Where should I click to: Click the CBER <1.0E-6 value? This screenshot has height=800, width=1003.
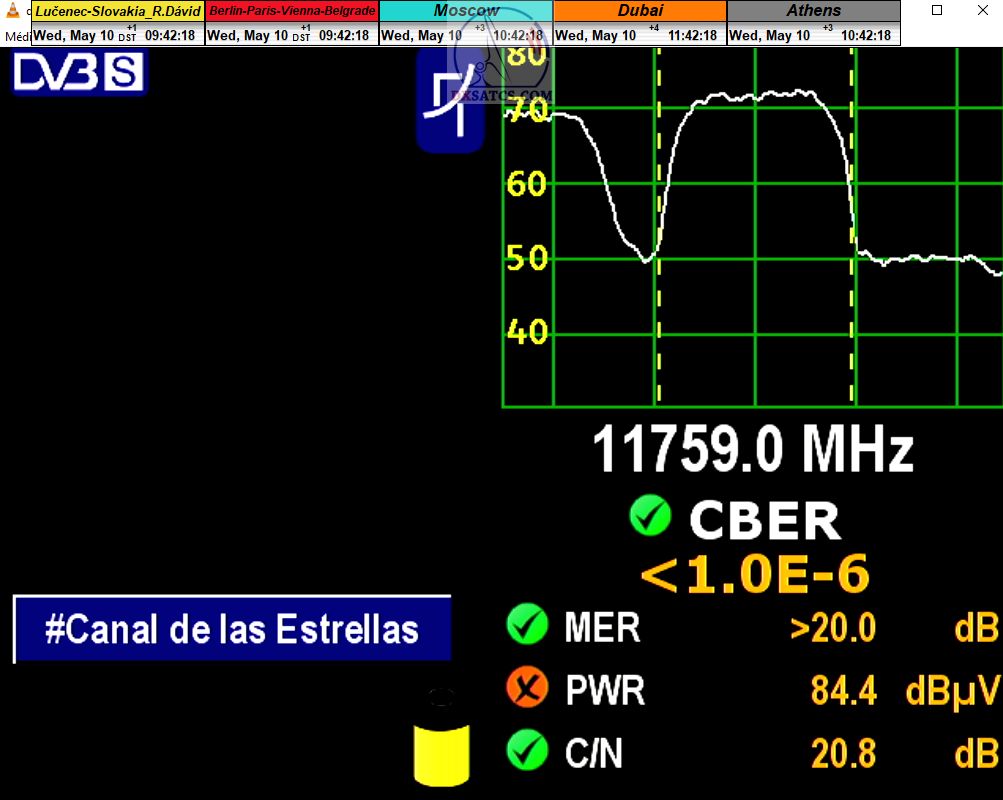tap(754, 575)
